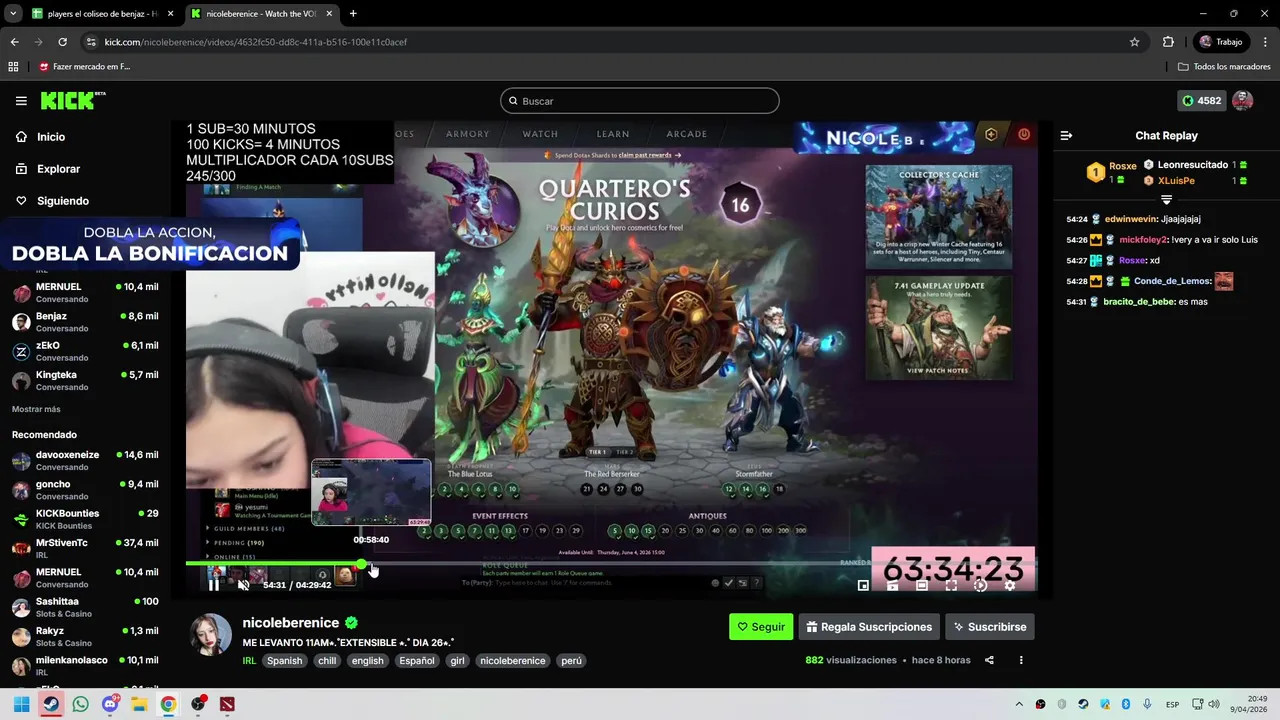
Task: Reload the current page
Action: [x=62, y=42]
